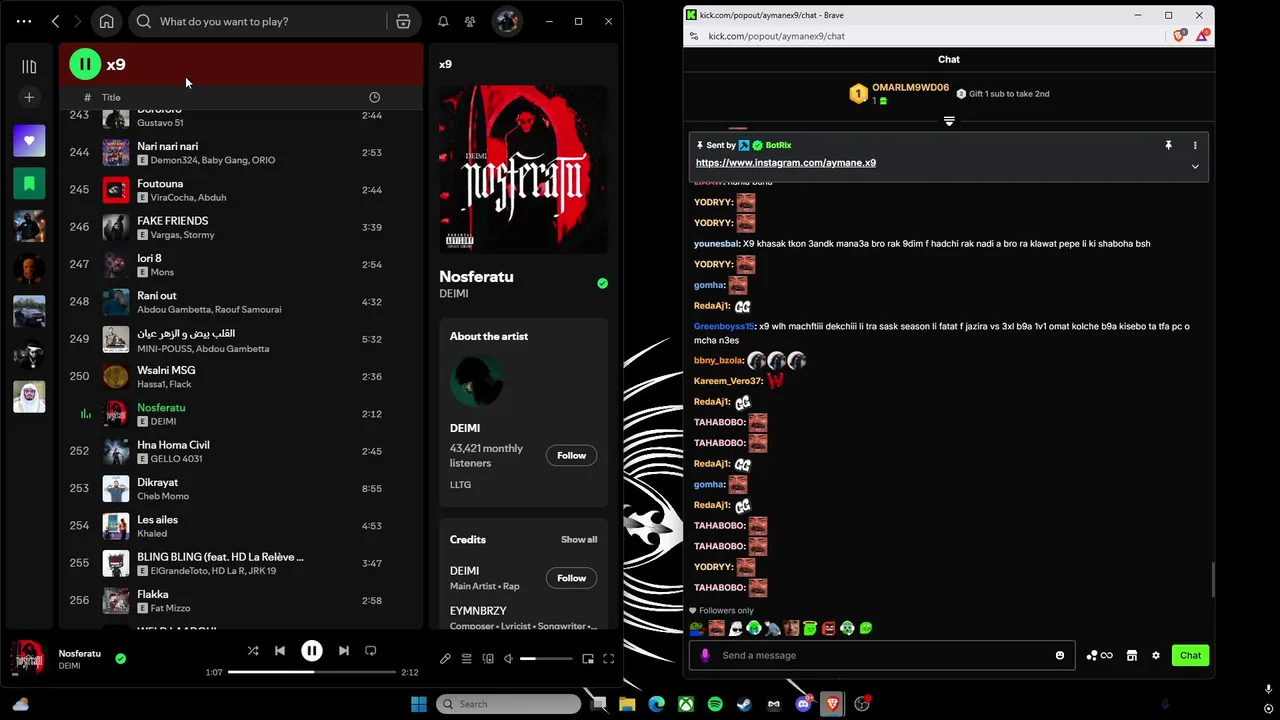Image resolution: width=1280 pixels, height=720 pixels.
Task: Click Show all credits
Action: [x=579, y=540]
